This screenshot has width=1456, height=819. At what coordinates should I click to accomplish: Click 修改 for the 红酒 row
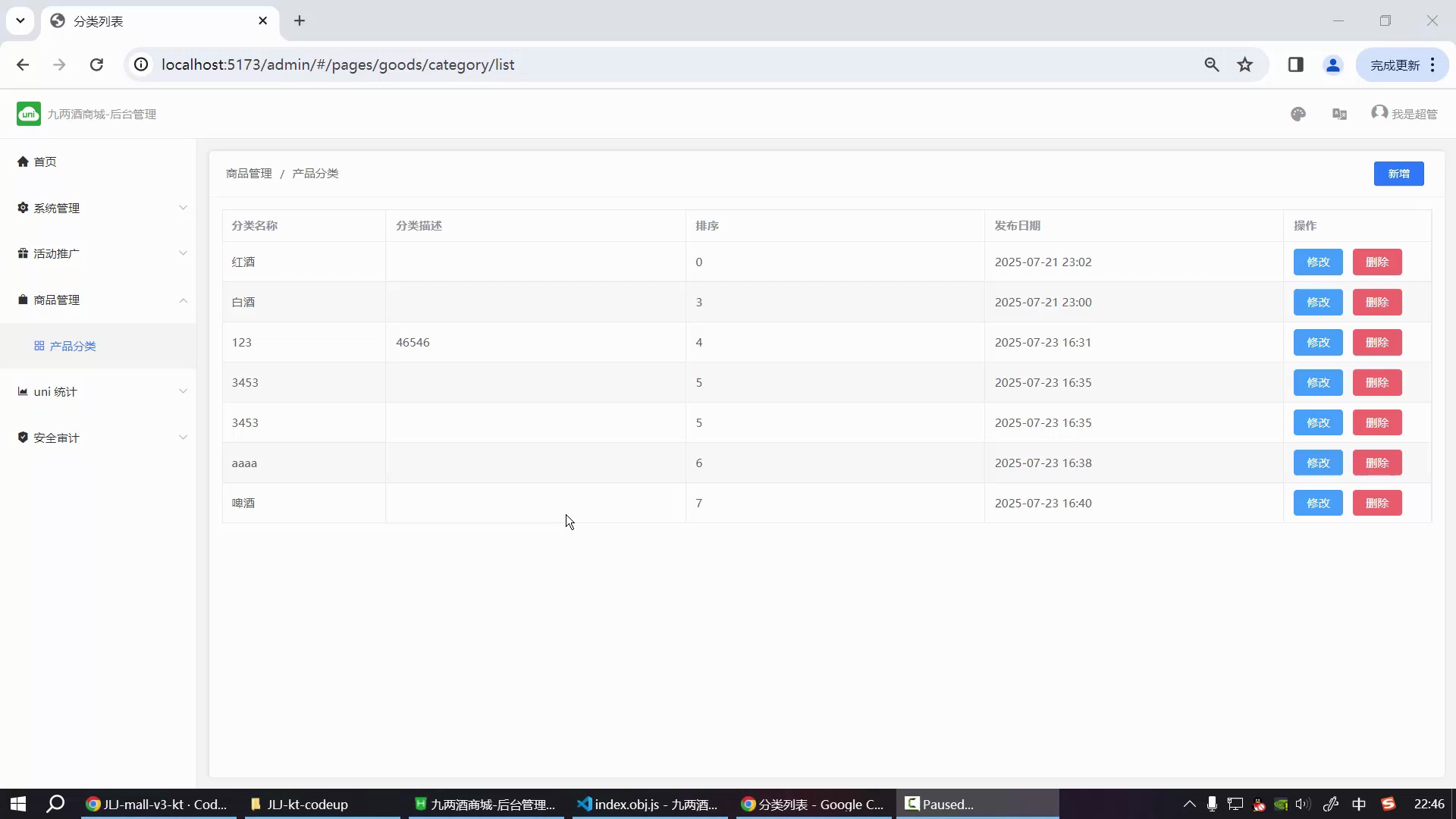[x=1317, y=262]
